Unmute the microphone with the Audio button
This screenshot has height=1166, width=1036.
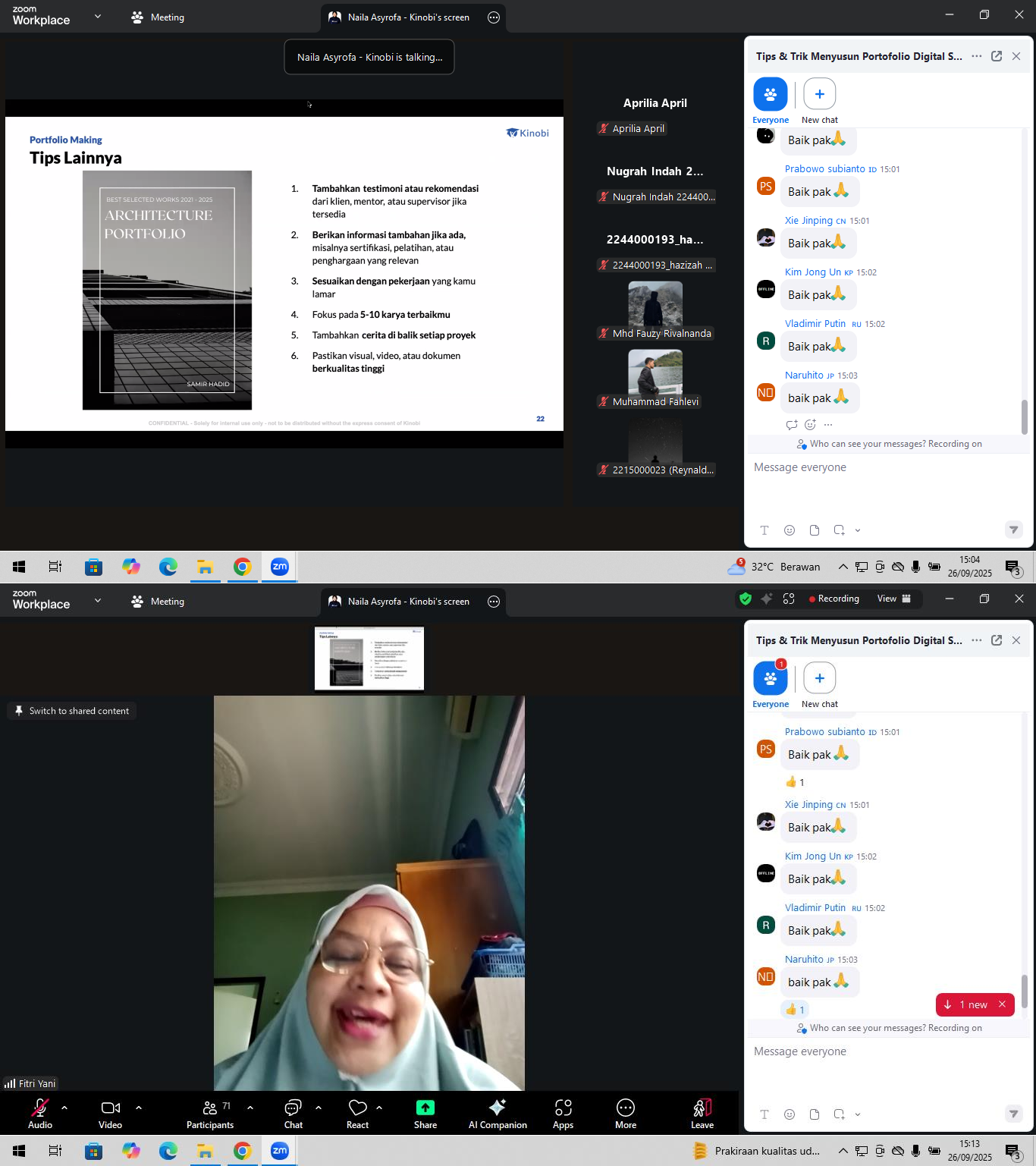coord(40,1113)
